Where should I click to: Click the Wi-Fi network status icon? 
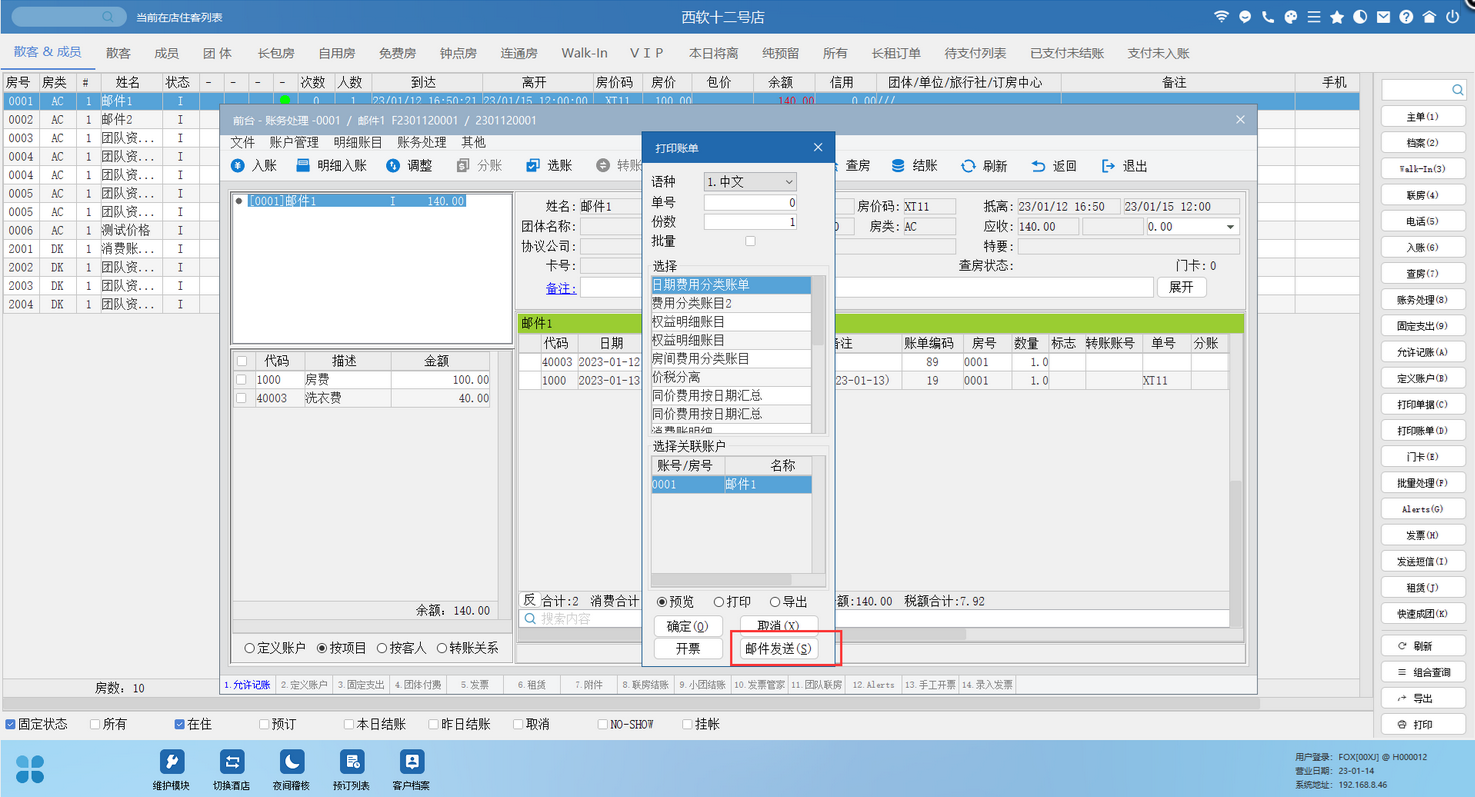click(1221, 17)
